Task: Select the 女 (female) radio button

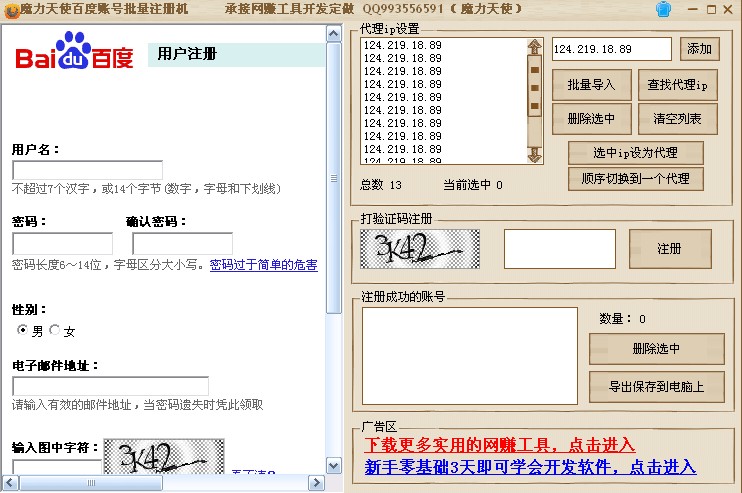Action: (x=54, y=329)
